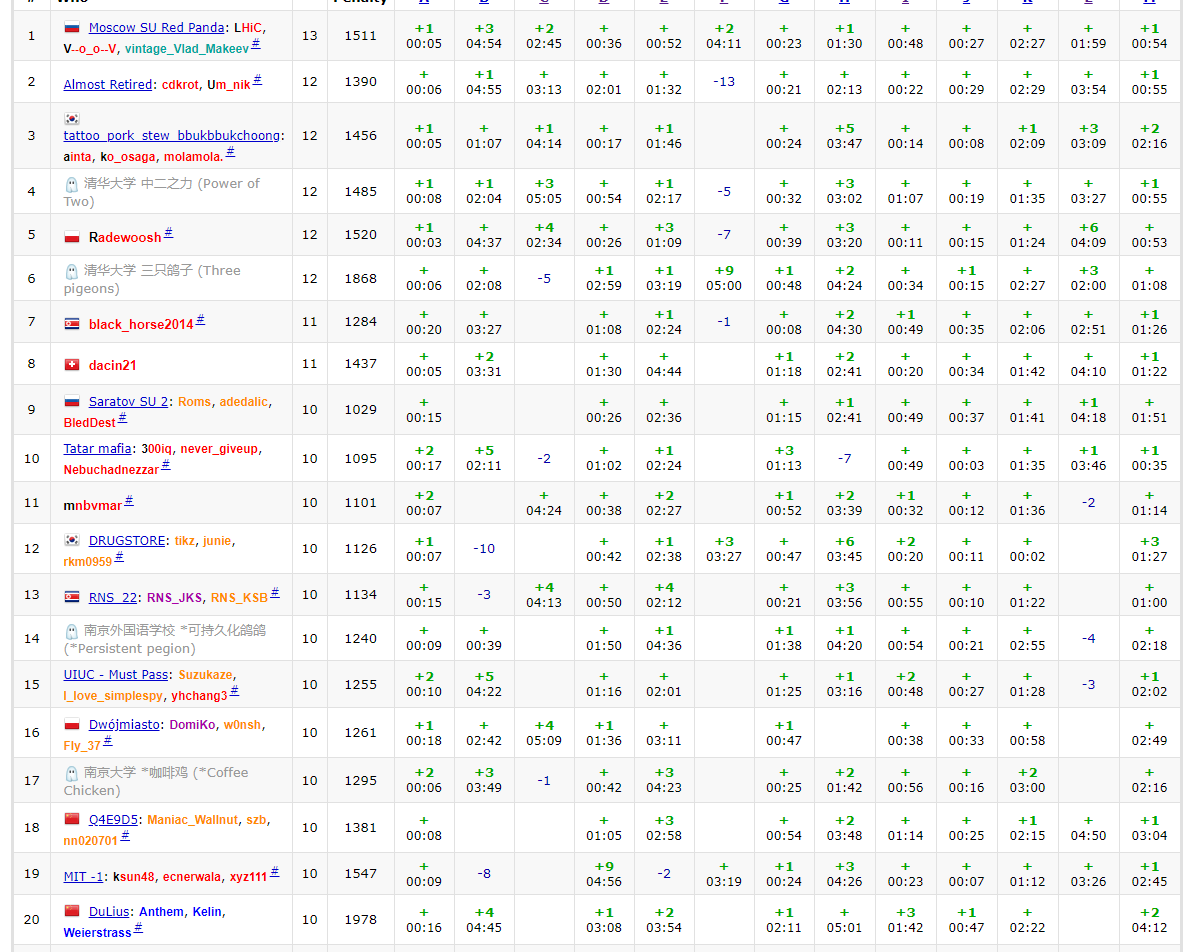
Task: Open the mnbvmar user profile
Action: pos(92,505)
